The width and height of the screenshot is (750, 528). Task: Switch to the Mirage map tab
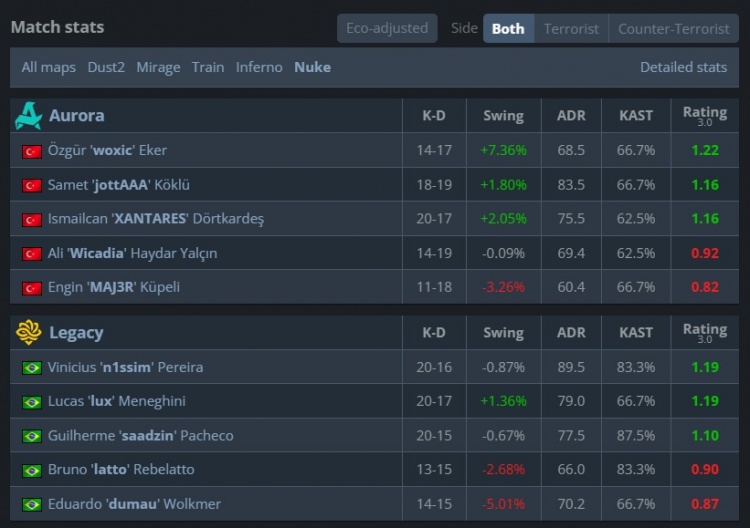pos(158,67)
